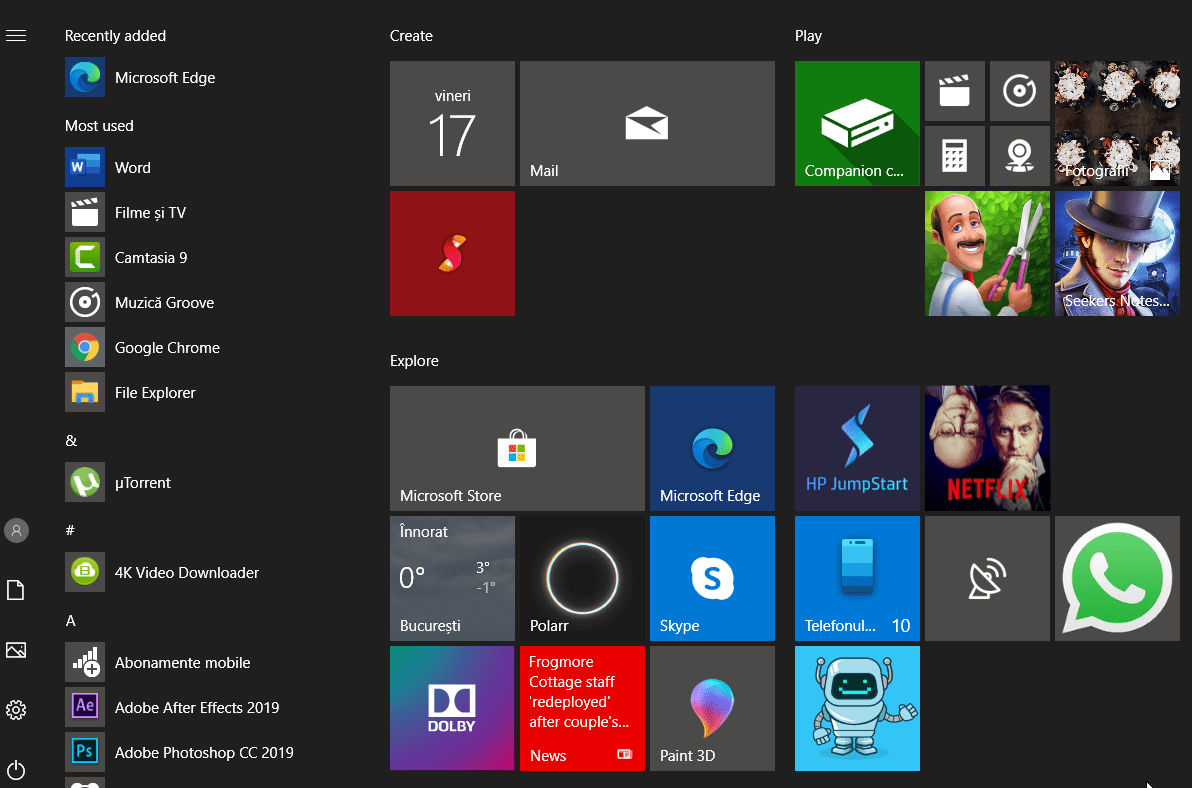Click the Most used heading
The width and height of the screenshot is (1192, 788).
point(99,126)
